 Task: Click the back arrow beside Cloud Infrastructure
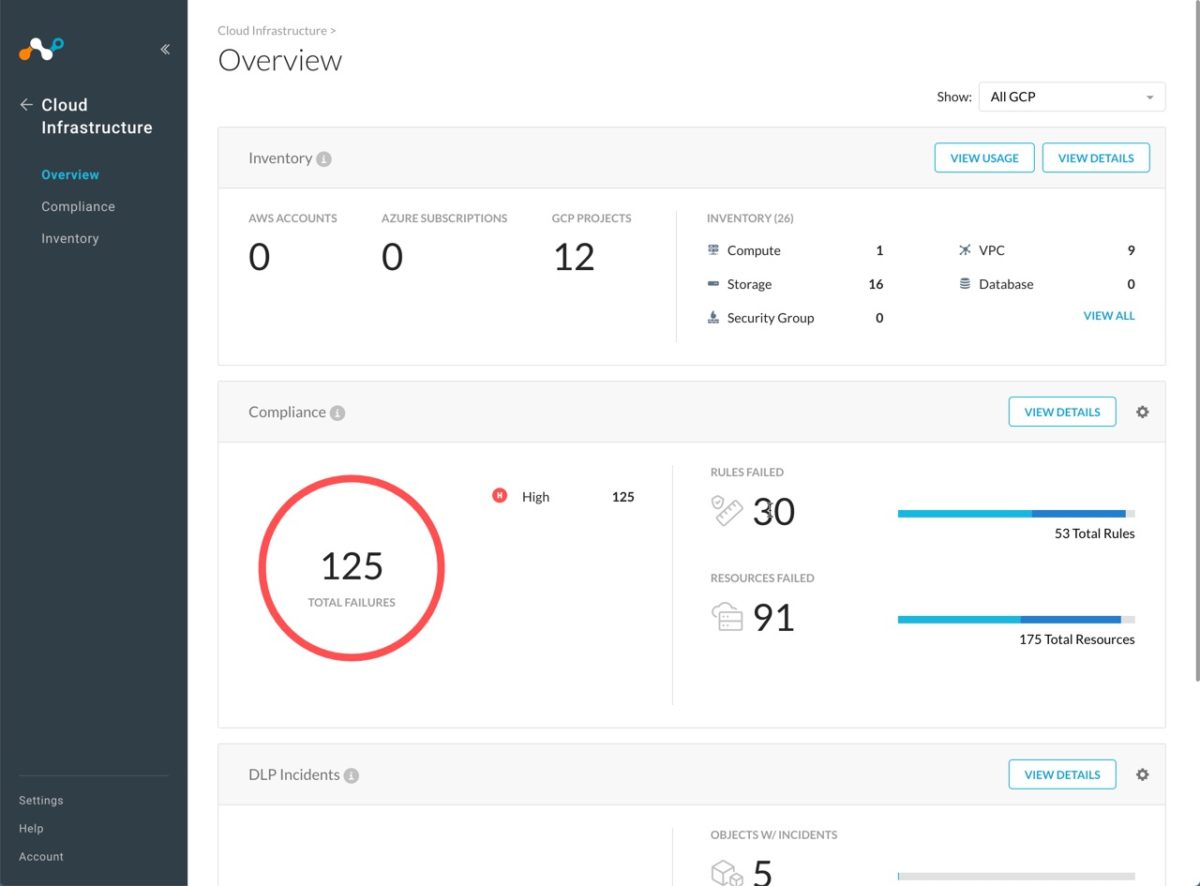coord(26,105)
